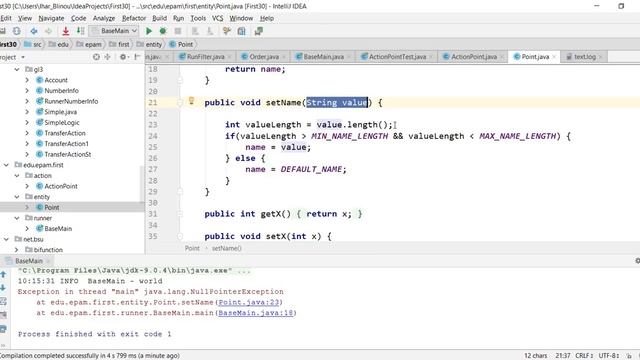Open Project panel gear settings
The height and width of the screenshot is (360, 640).
tap(123, 57)
